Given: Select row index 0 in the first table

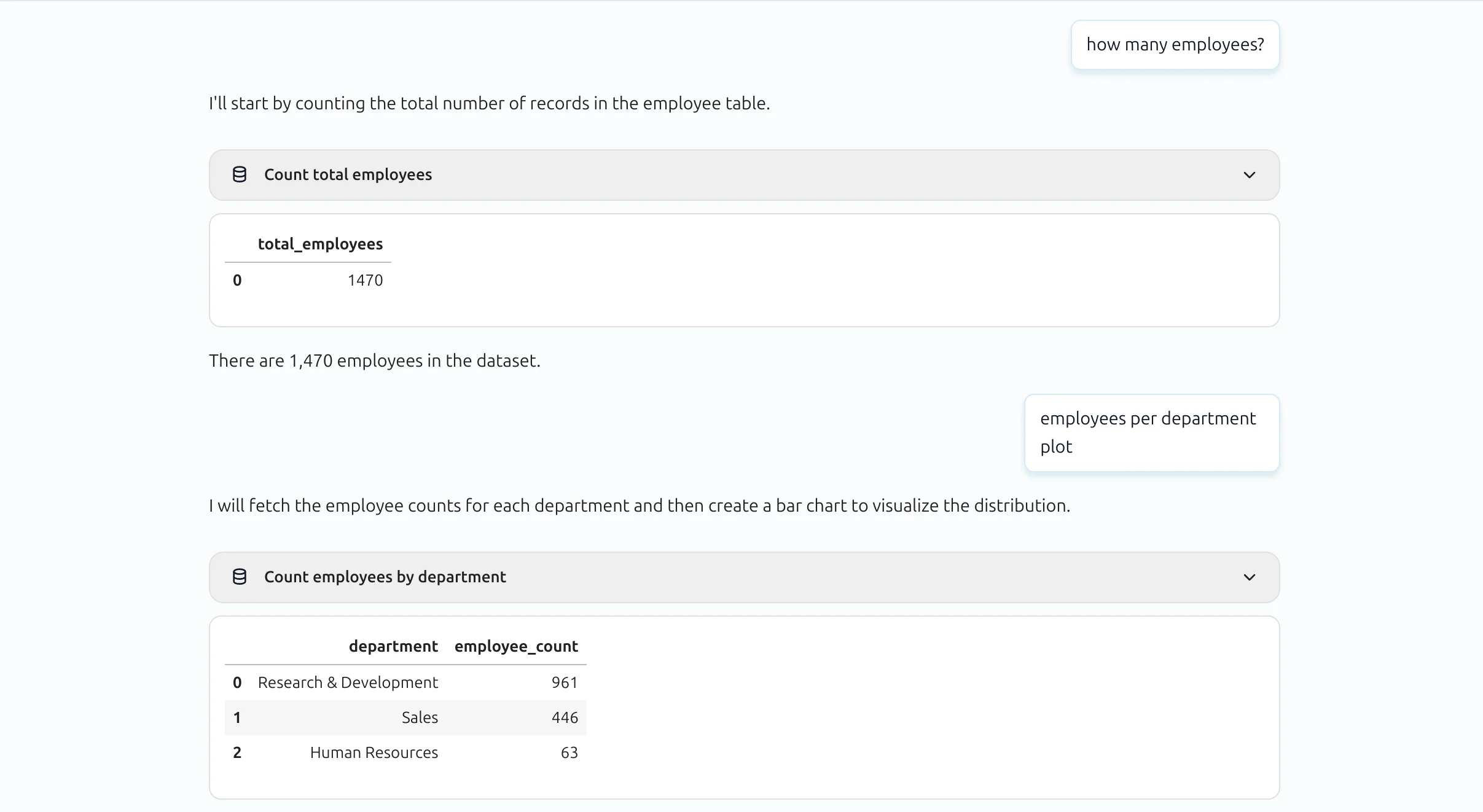Looking at the screenshot, I should 238,279.
